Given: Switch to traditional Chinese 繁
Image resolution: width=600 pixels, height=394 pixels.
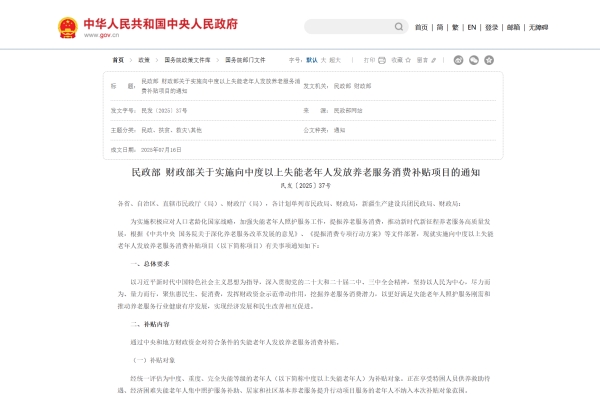Looking at the screenshot, I should (x=455, y=28).
